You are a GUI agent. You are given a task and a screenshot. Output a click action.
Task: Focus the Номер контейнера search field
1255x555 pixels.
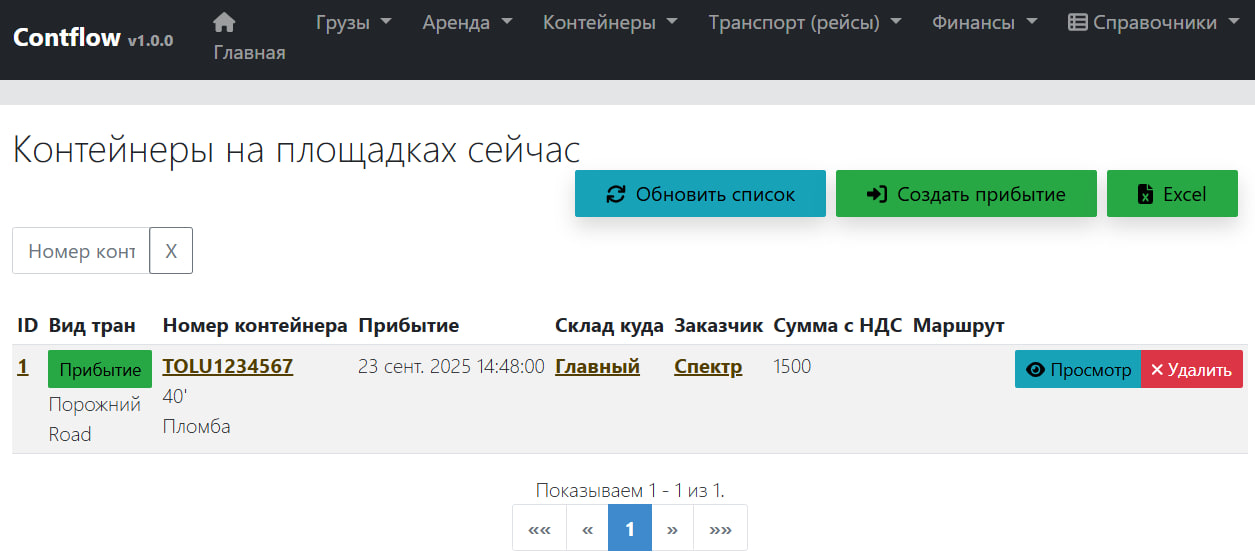(81, 251)
